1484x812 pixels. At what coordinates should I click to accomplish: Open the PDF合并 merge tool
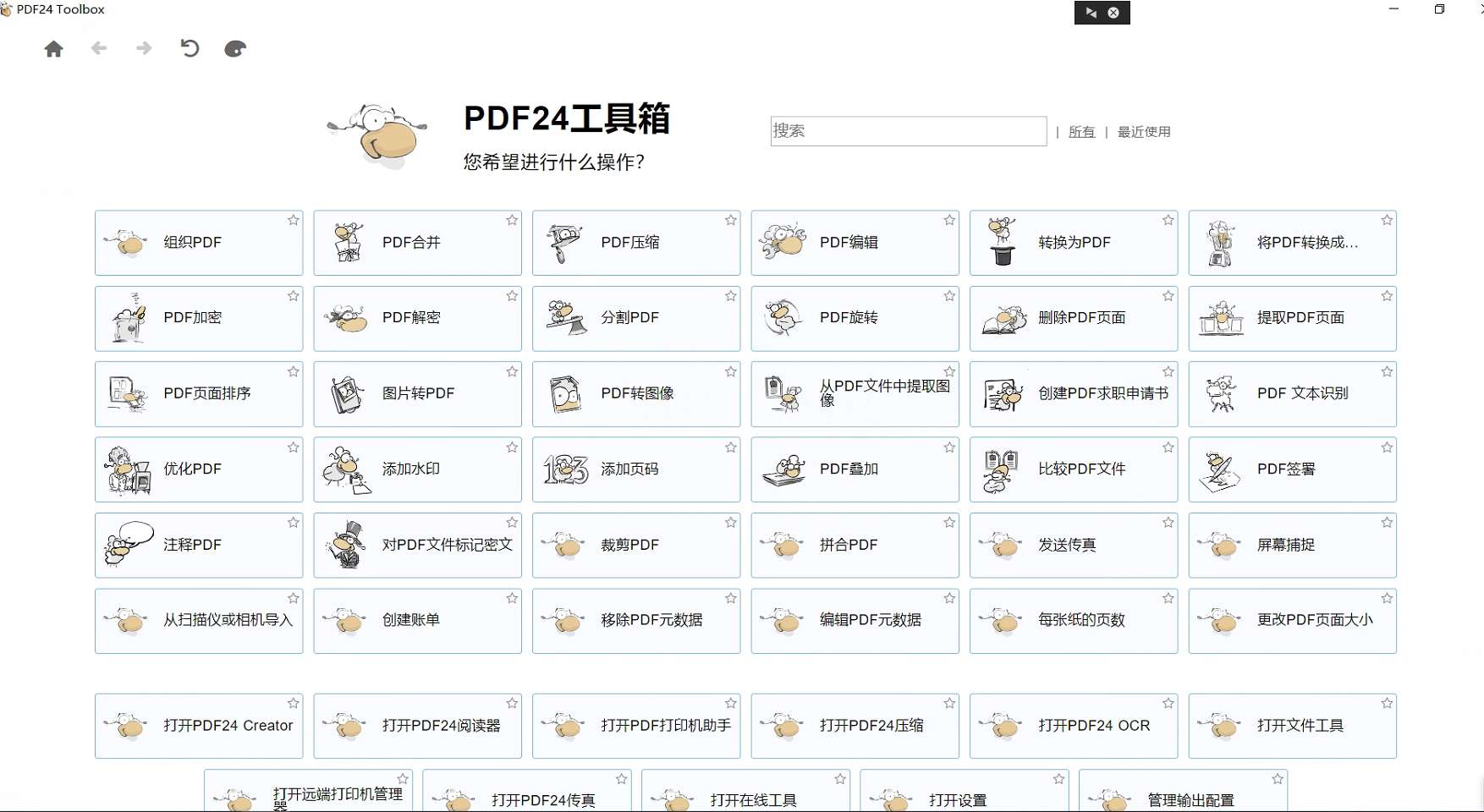click(x=417, y=243)
